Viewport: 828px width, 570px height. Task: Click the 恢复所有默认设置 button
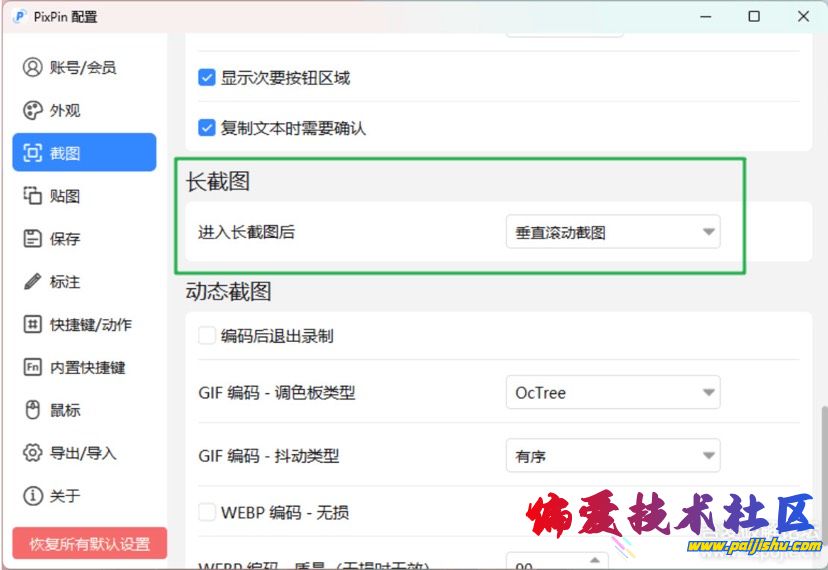click(89, 544)
